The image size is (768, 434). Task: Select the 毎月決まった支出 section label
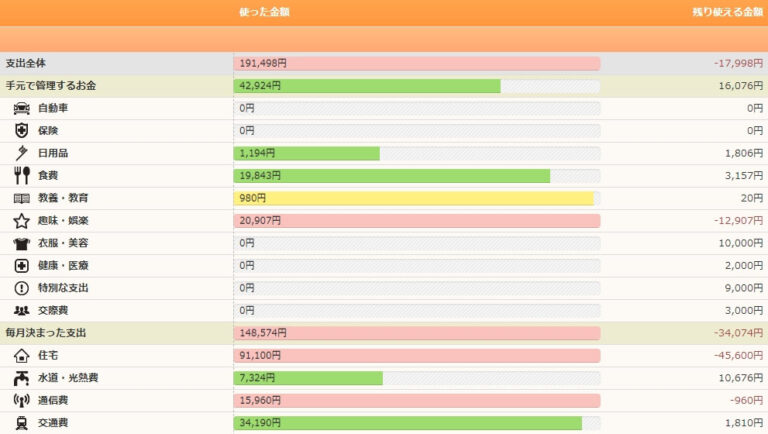click(46, 333)
